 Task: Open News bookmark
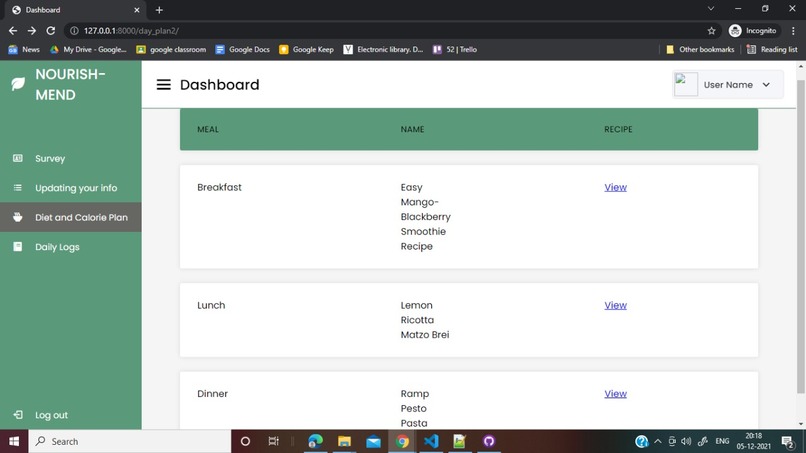point(24,49)
